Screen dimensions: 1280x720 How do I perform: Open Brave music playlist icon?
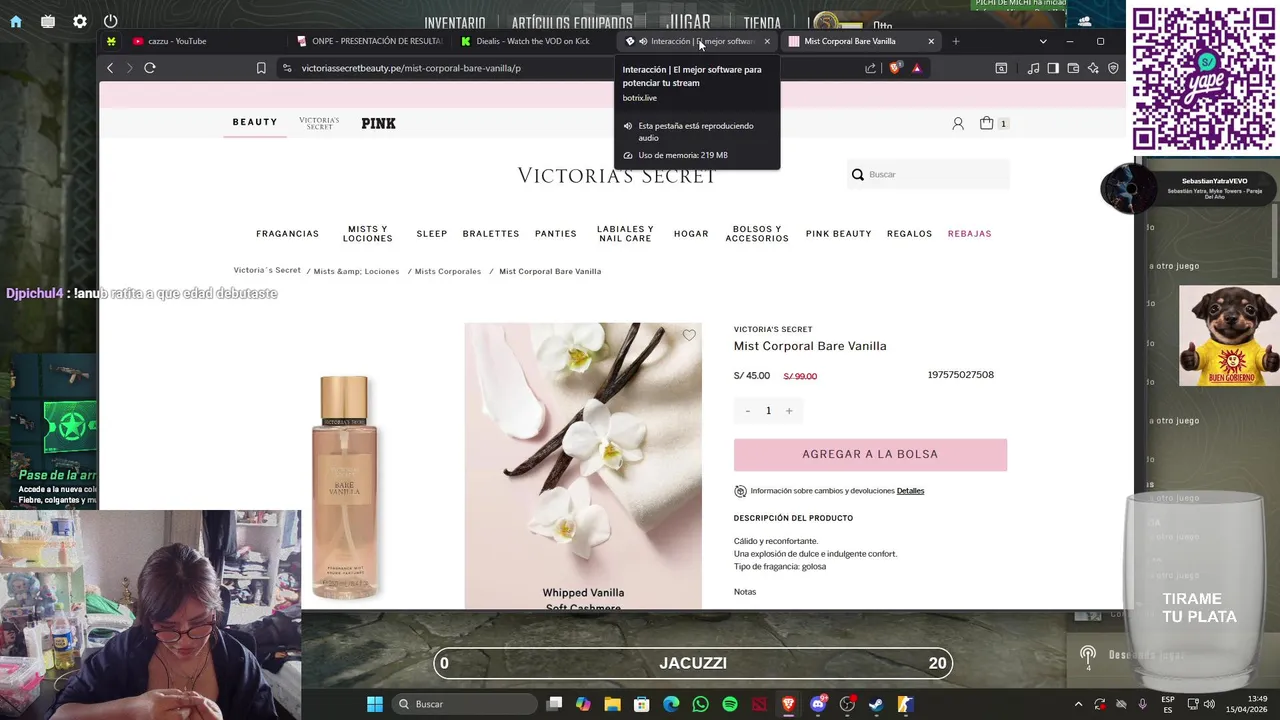pos(1033,68)
